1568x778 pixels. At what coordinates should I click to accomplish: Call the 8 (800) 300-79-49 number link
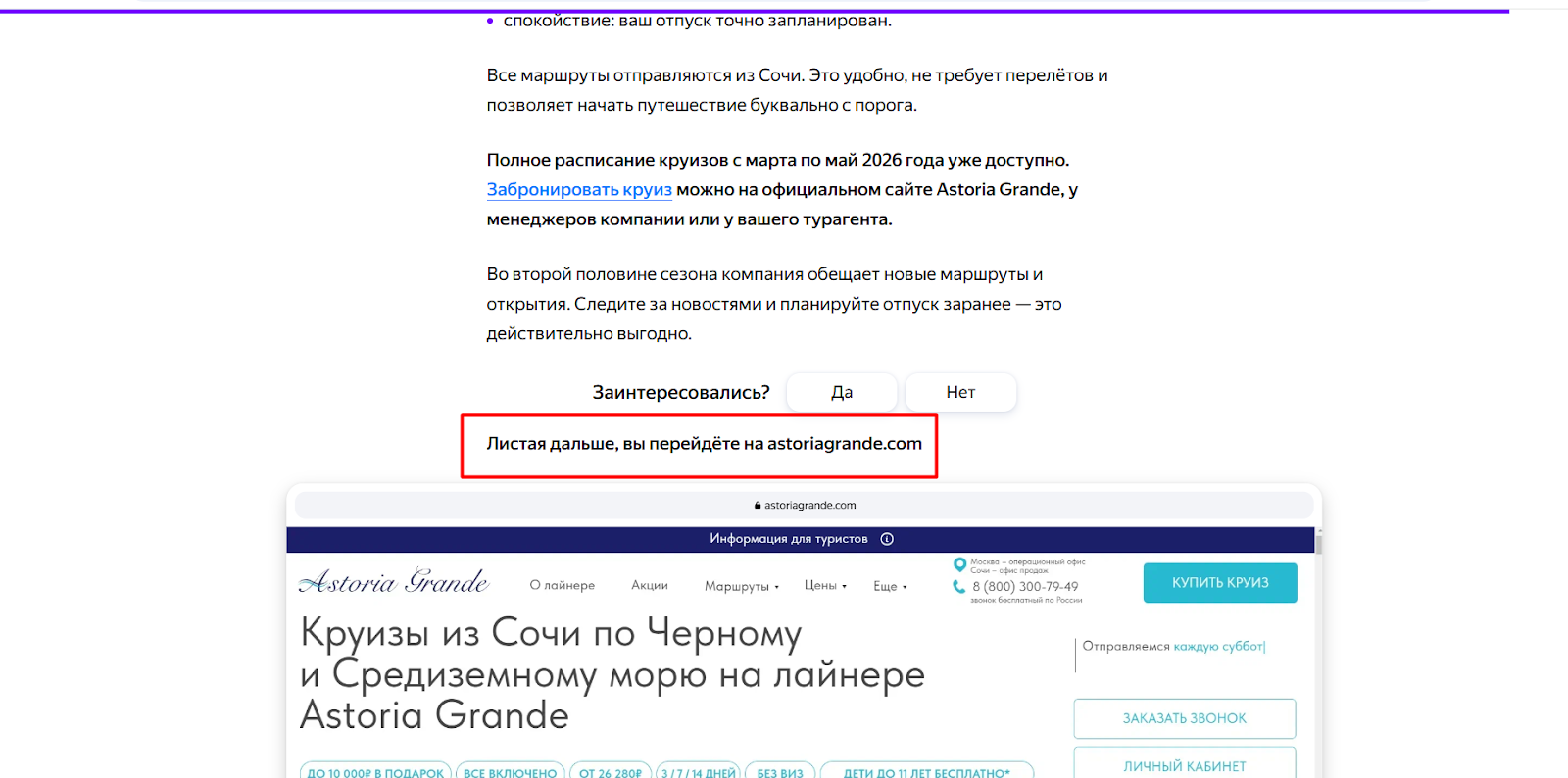pyautogui.click(x=1025, y=587)
